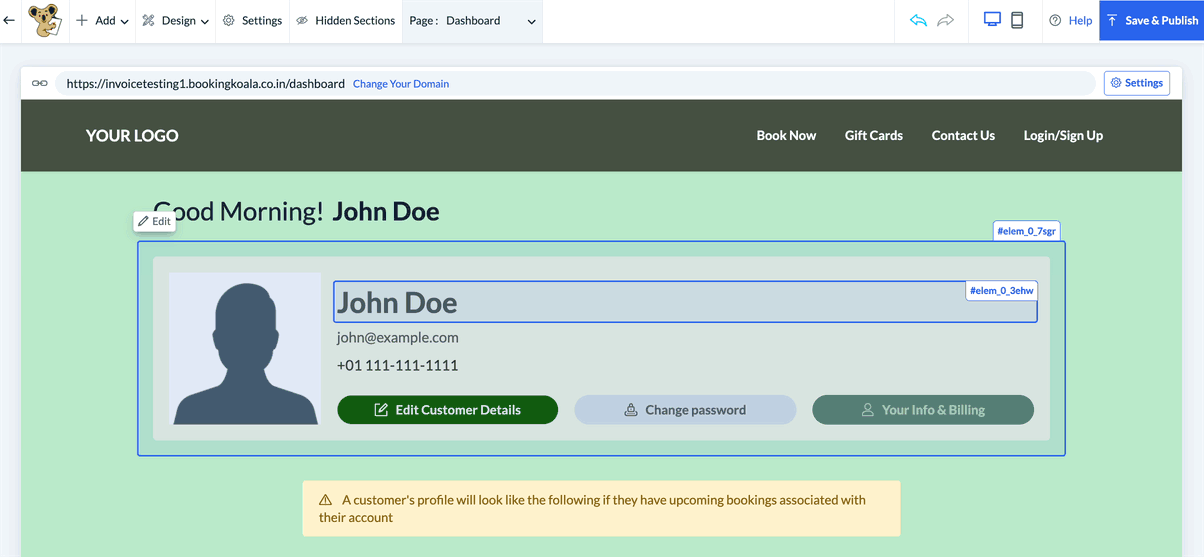Switch to mobile preview icon
This screenshot has width=1204, height=557.
pyautogui.click(x=1017, y=20)
